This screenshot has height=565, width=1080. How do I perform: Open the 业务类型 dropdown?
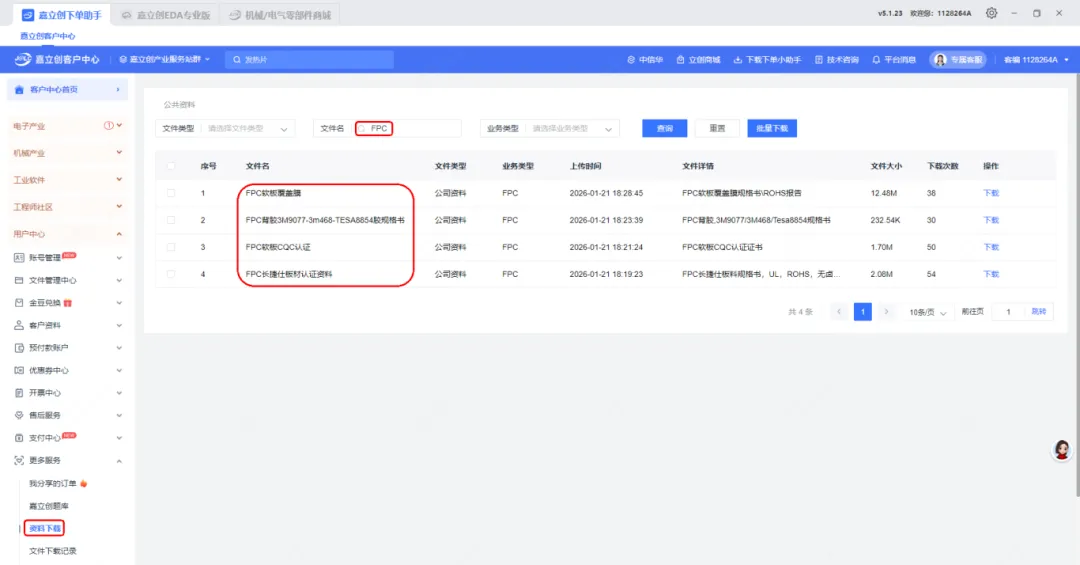click(x=572, y=129)
